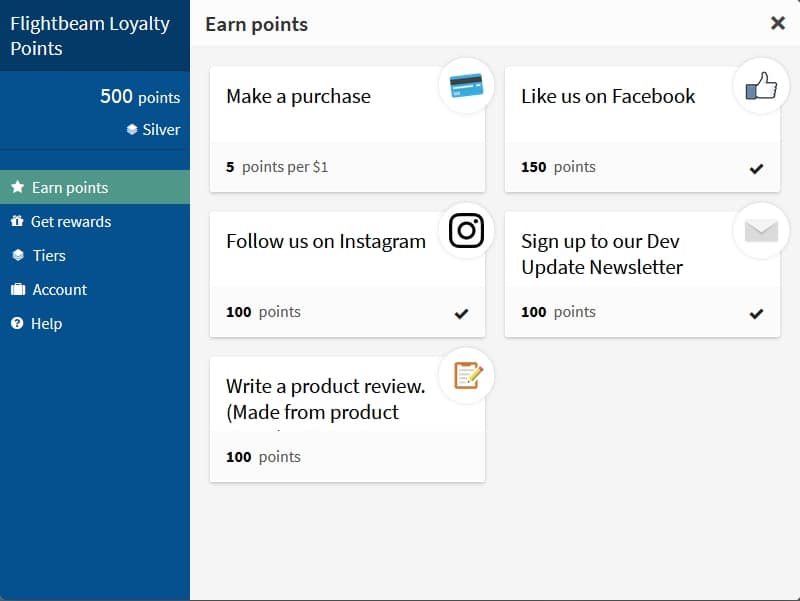
Task: Close the Earn points panel
Action: tap(777, 23)
